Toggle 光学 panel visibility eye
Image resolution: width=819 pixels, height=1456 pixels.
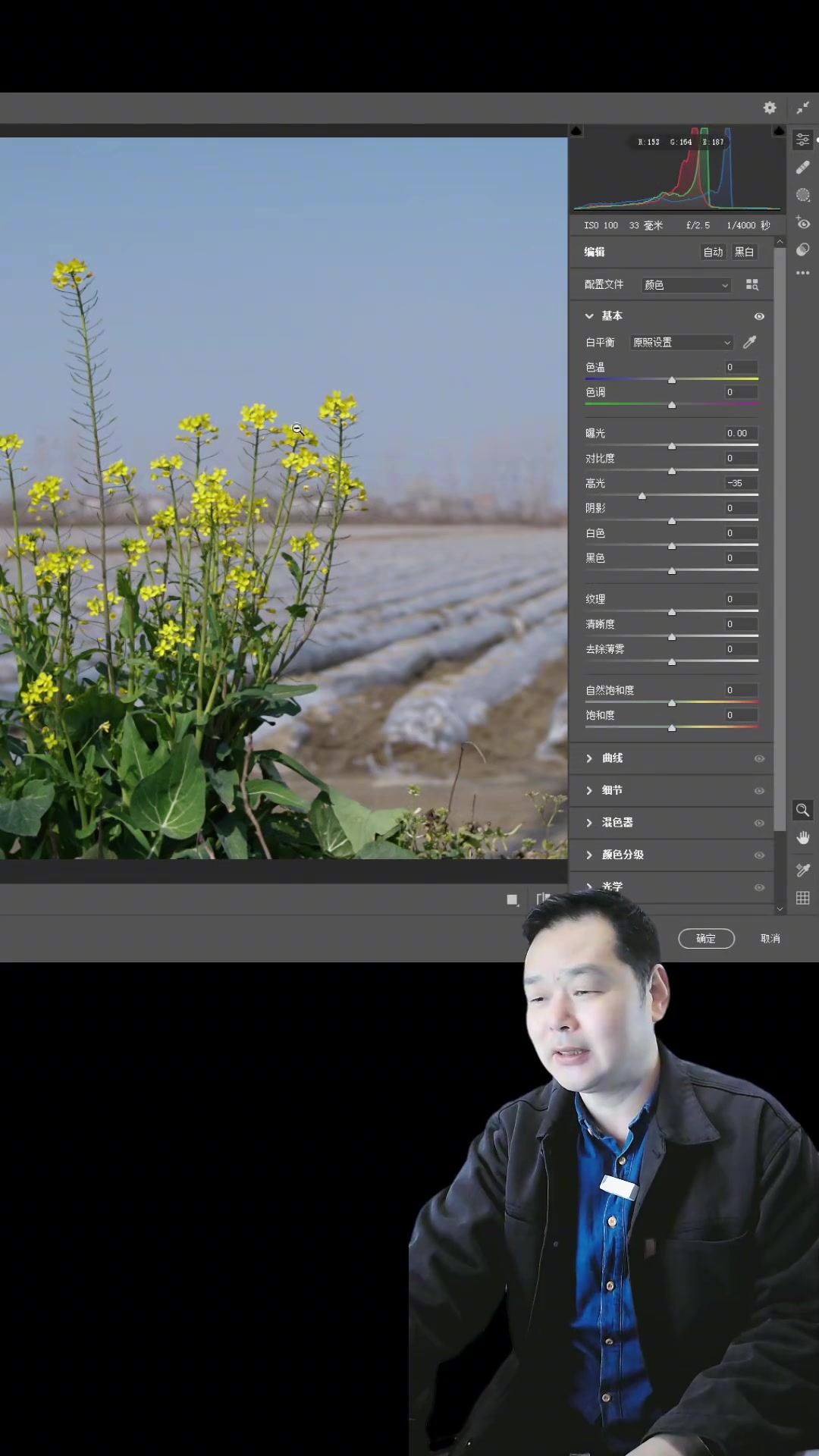[x=759, y=887]
